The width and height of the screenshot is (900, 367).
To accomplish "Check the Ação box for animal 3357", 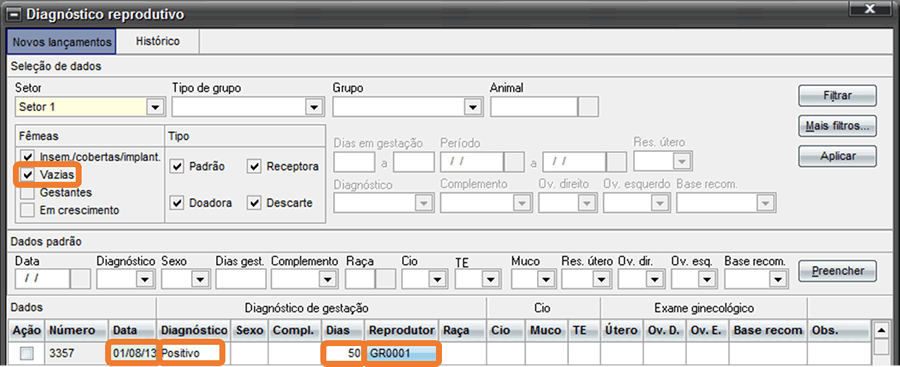I will click(x=27, y=354).
